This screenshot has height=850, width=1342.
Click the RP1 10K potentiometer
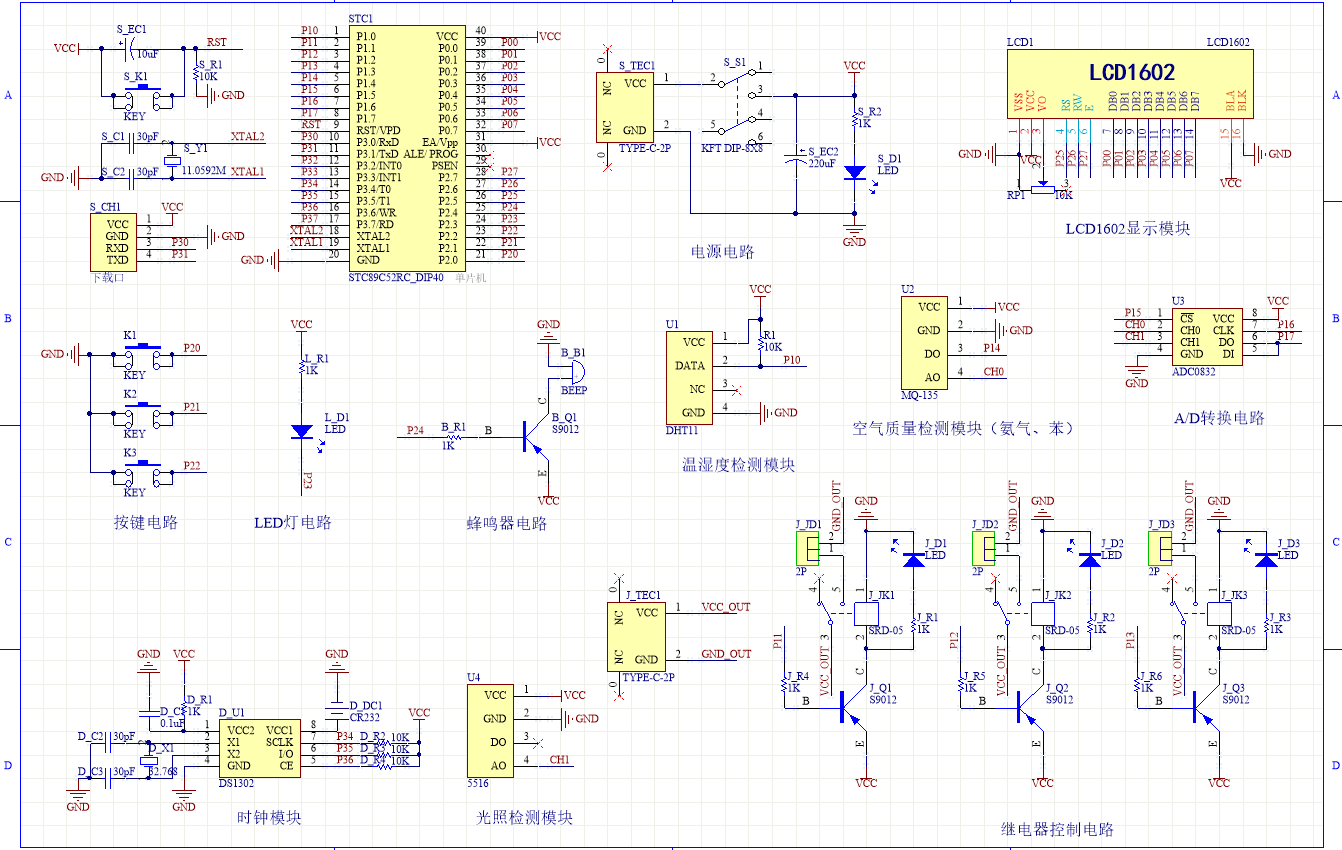coord(1043,185)
